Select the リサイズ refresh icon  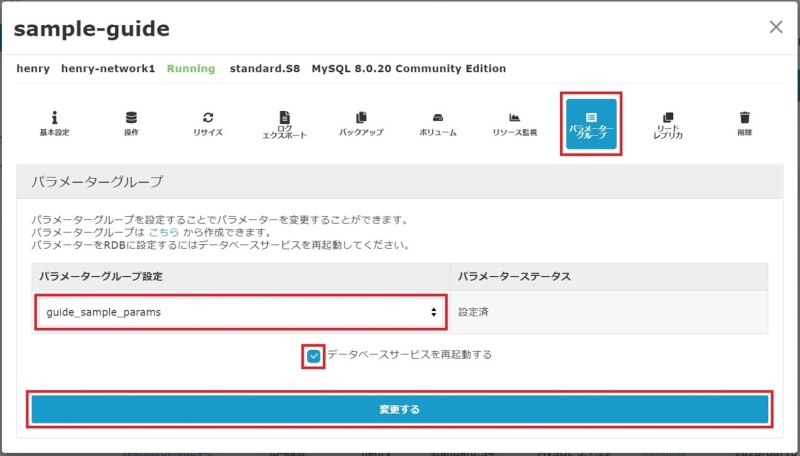click(x=208, y=123)
